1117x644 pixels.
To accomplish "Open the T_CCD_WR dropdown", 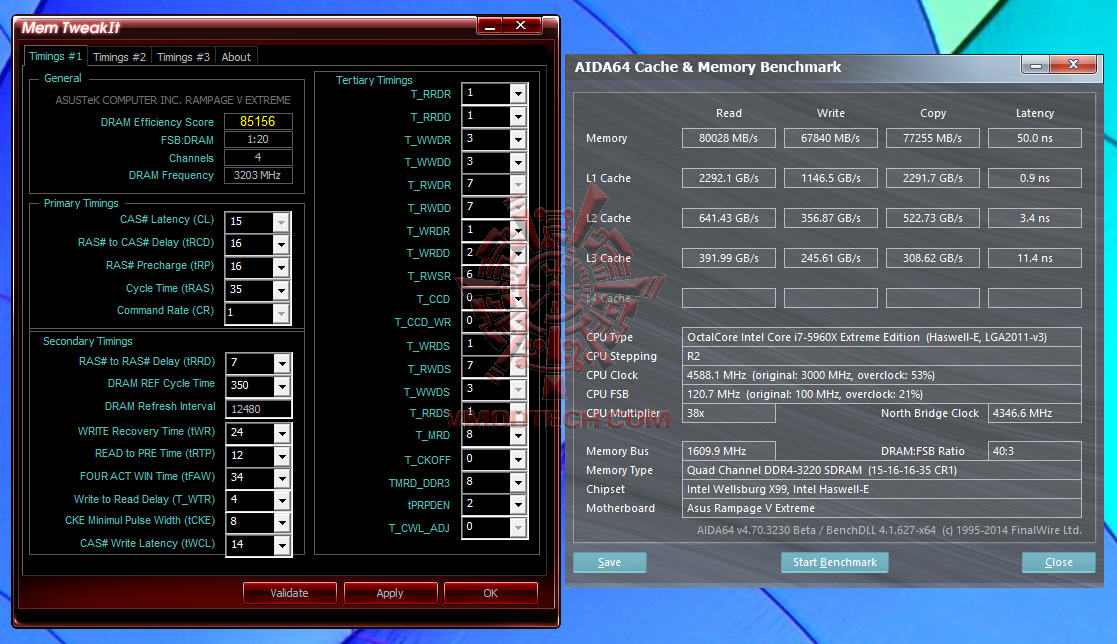I will pyautogui.click(x=518, y=321).
